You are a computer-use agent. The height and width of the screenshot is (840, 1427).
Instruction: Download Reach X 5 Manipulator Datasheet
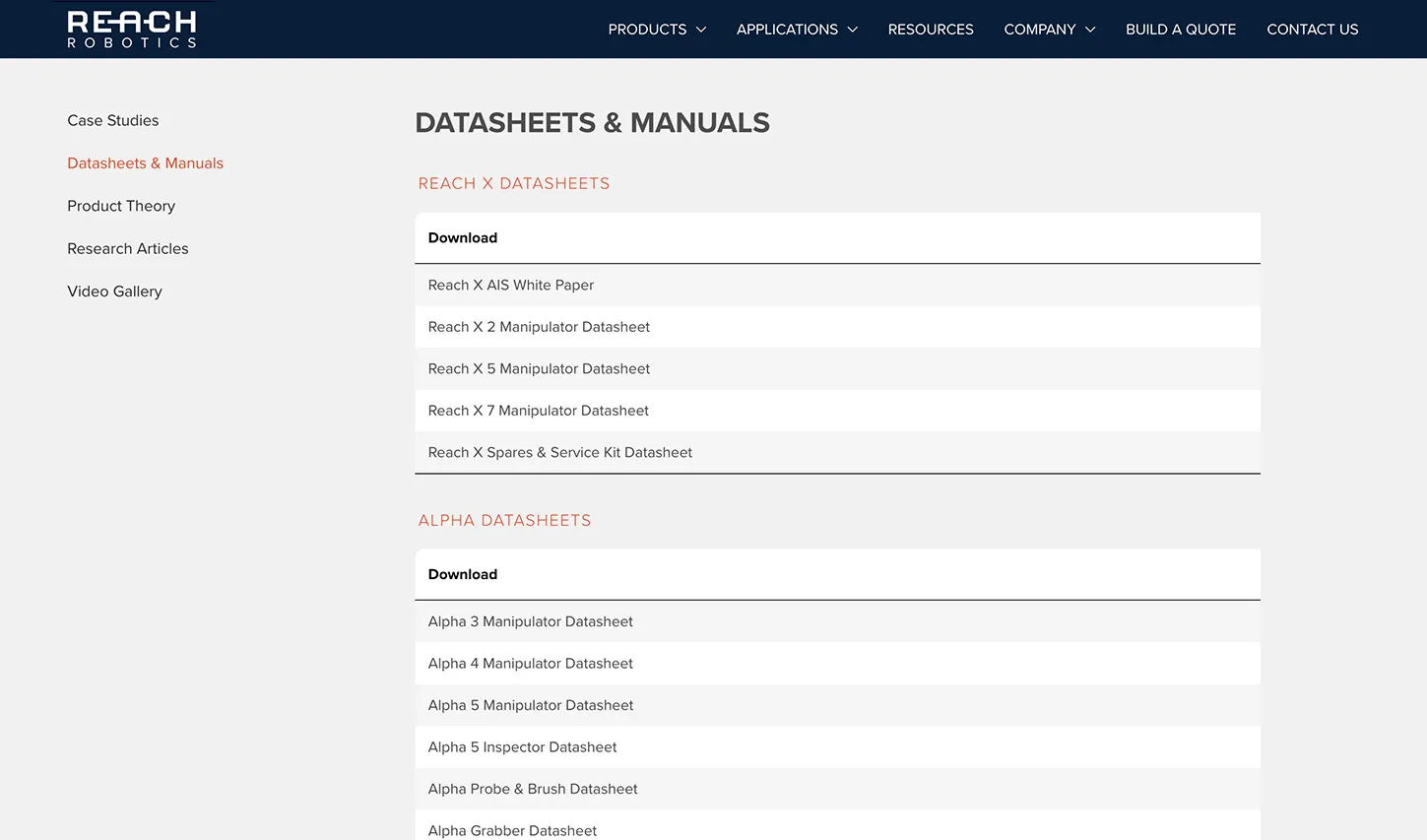click(x=539, y=368)
